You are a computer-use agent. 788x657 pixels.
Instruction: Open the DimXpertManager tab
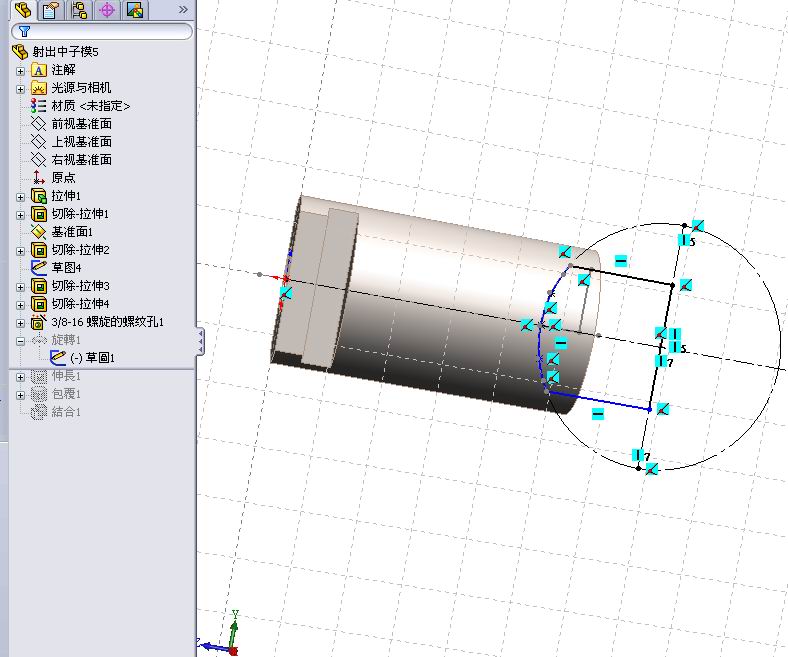tap(107, 10)
